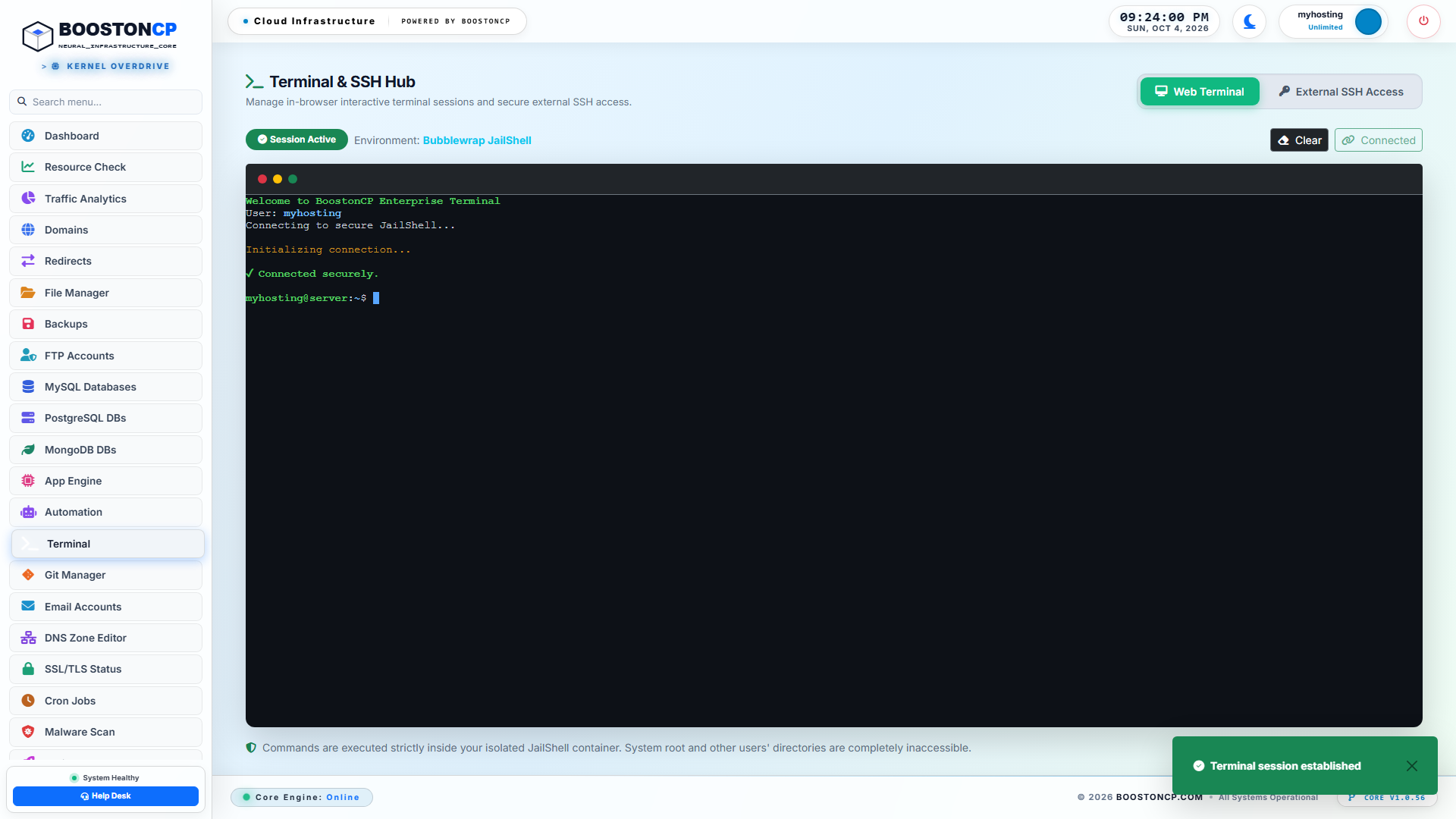Click the MongoDB DBs leaf icon
This screenshot has height=819, width=1456.
[28, 450]
